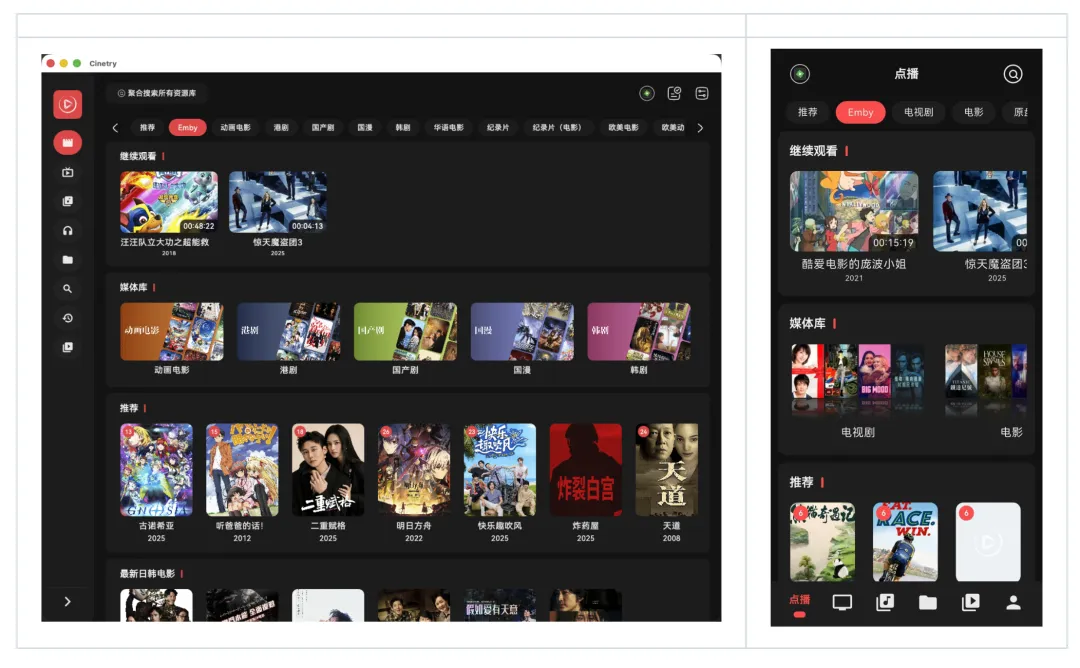This screenshot has height=668, width=1080.
Task: Select the 国漫 category tab
Action: point(365,127)
